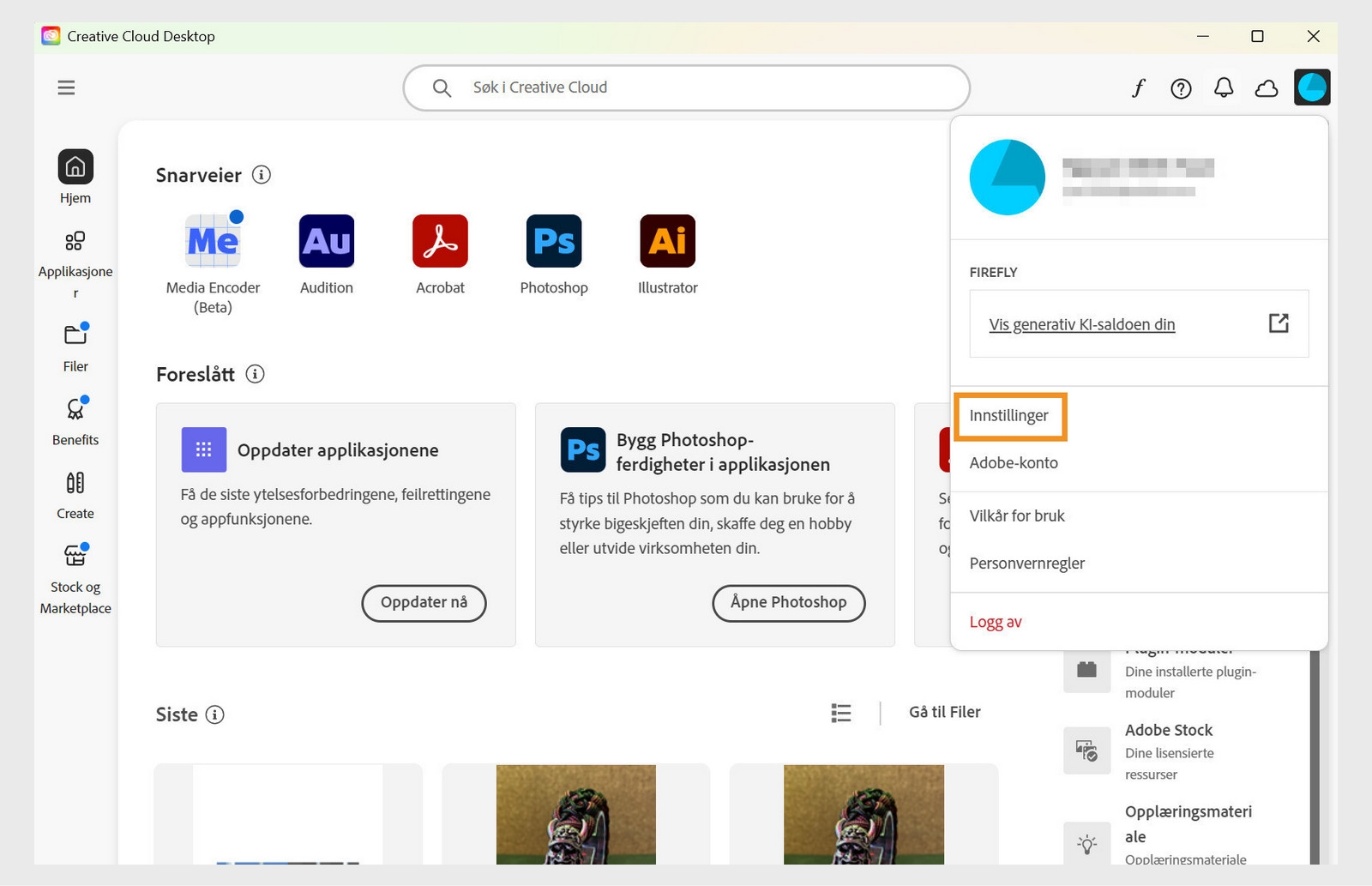Open the Adobe Fonts icon in the header
Image resolution: width=1372 pixels, height=886 pixels.
pos(1138,87)
